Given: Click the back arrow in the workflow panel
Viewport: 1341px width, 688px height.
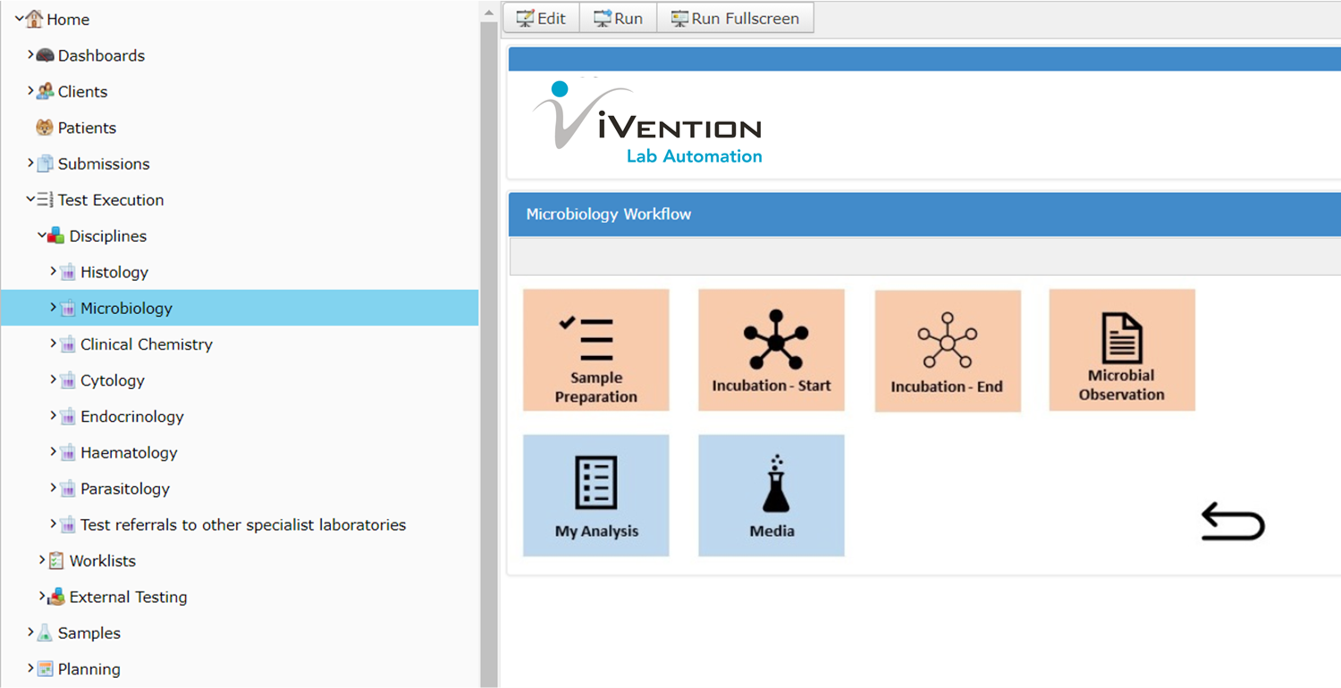Looking at the screenshot, I should click(1232, 521).
